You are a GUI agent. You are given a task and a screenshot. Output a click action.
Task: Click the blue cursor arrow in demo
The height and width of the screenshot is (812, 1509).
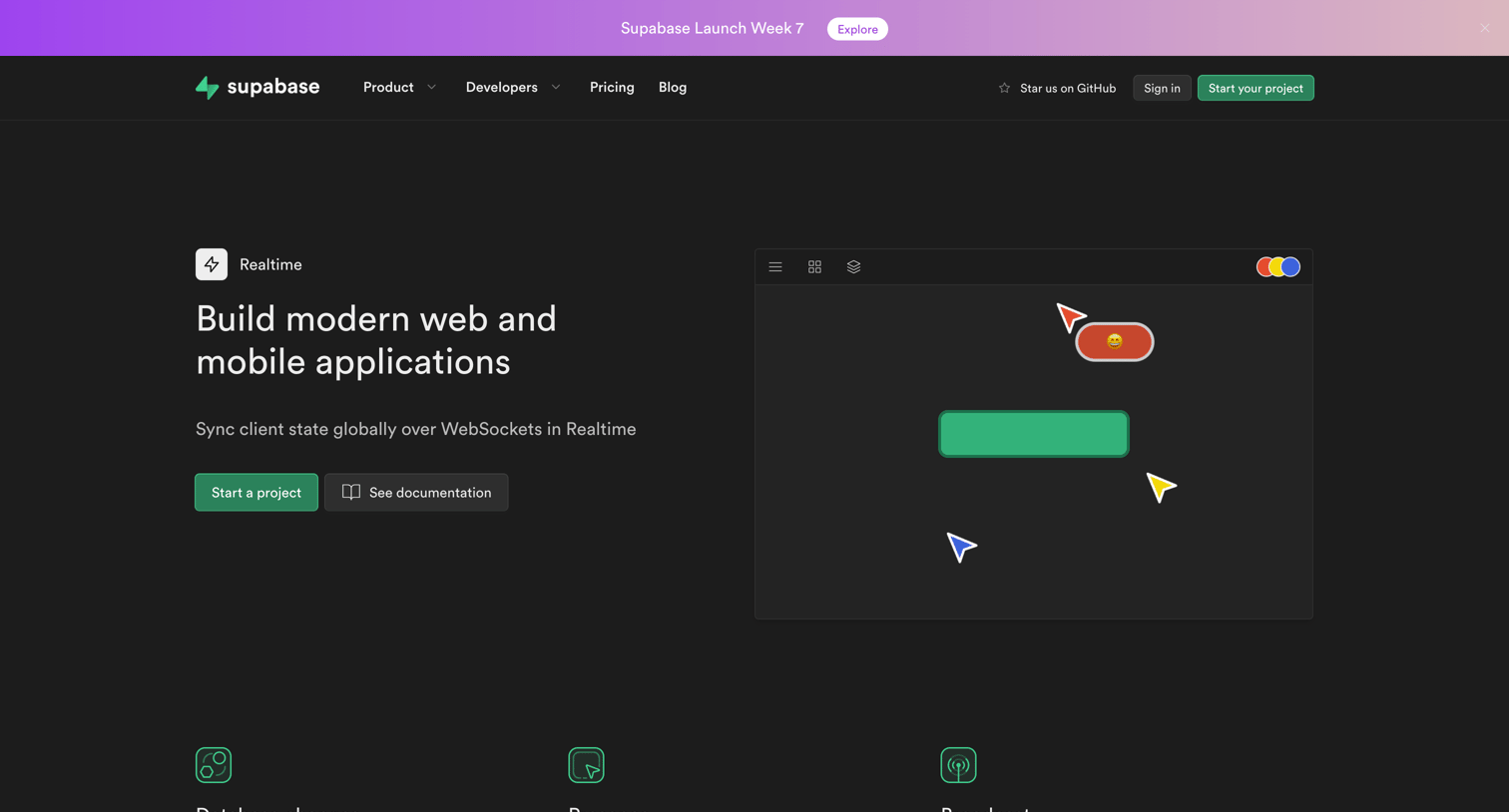[x=961, y=547]
